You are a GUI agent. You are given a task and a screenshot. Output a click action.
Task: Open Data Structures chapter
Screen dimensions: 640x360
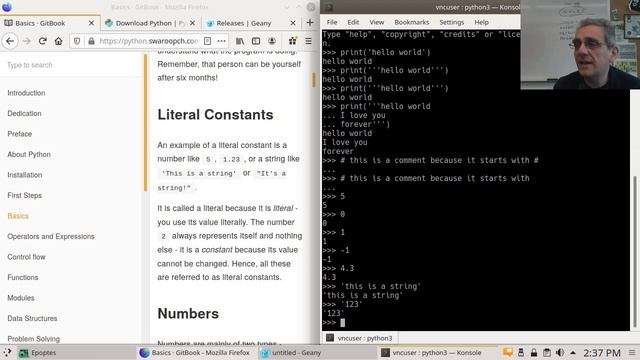tap(32, 318)
